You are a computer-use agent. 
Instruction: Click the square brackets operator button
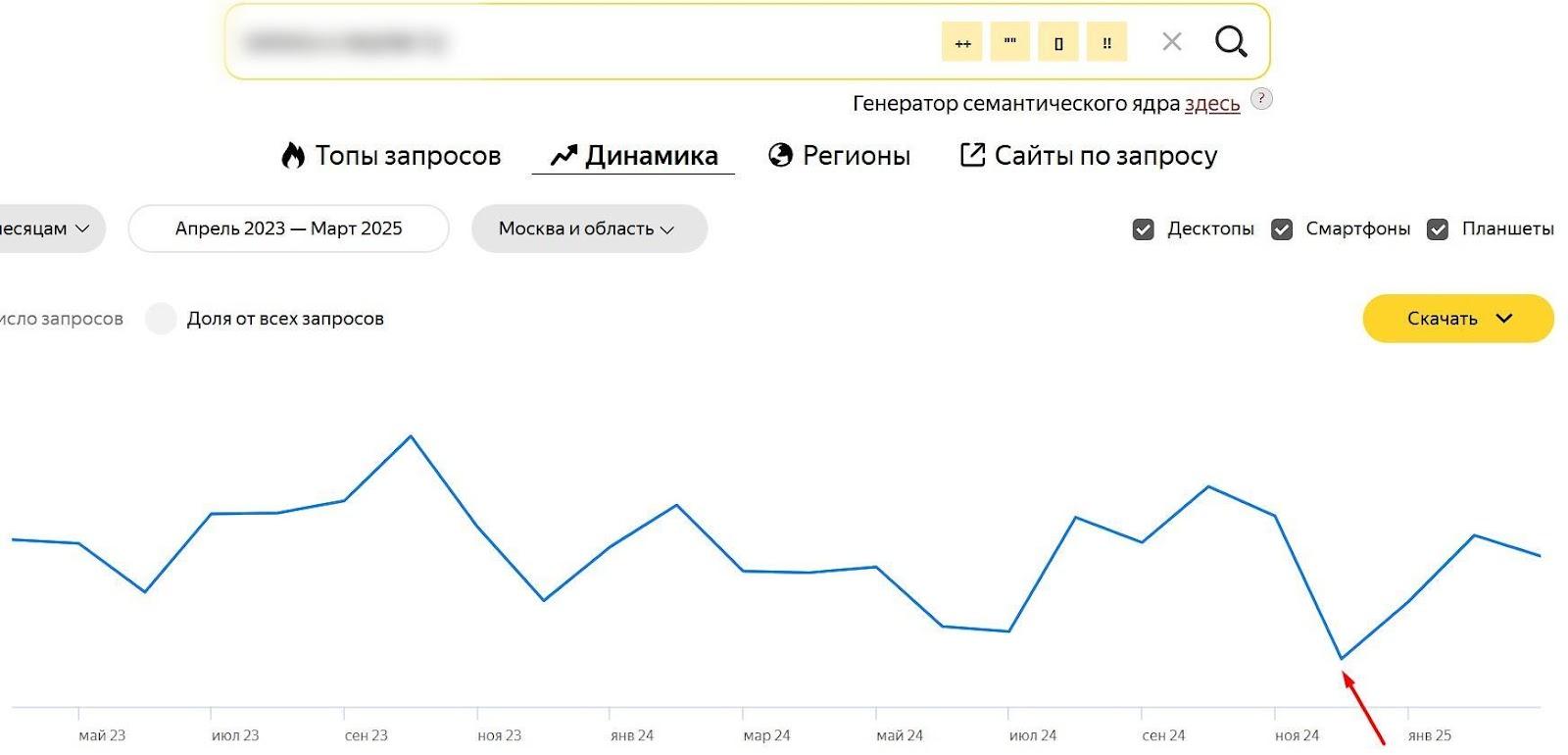tap(1058, 42)
